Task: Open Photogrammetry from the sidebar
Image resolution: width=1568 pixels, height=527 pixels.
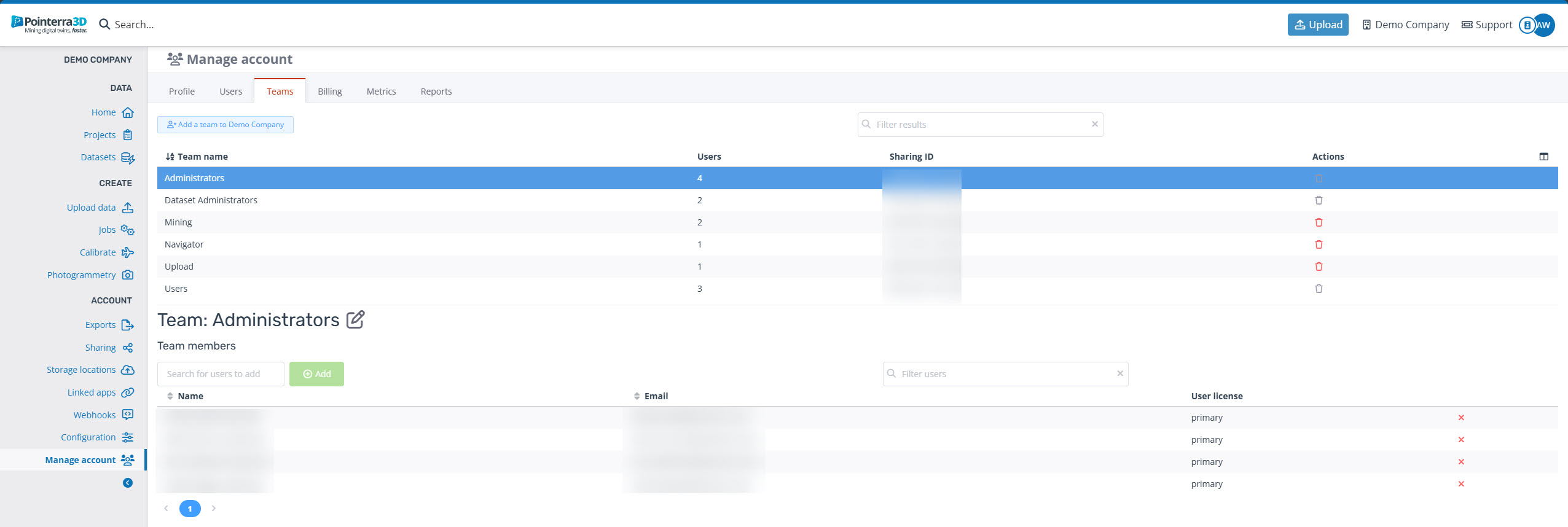Action: point(90,275)
